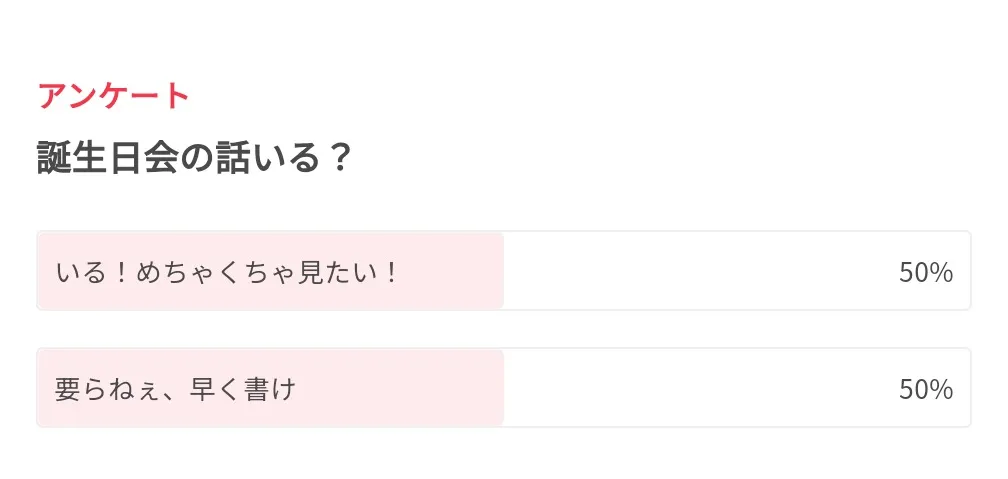Click the "？" ending the poll question
Viewport: 1008px width, 479px height.
(x=339, y=158)
